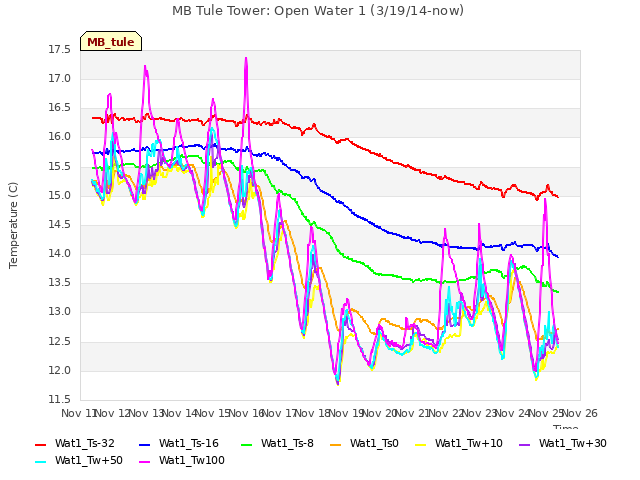The image size is (640, 480).
Task: Click the 15.0 y-axis tick label
Action: 60,196
